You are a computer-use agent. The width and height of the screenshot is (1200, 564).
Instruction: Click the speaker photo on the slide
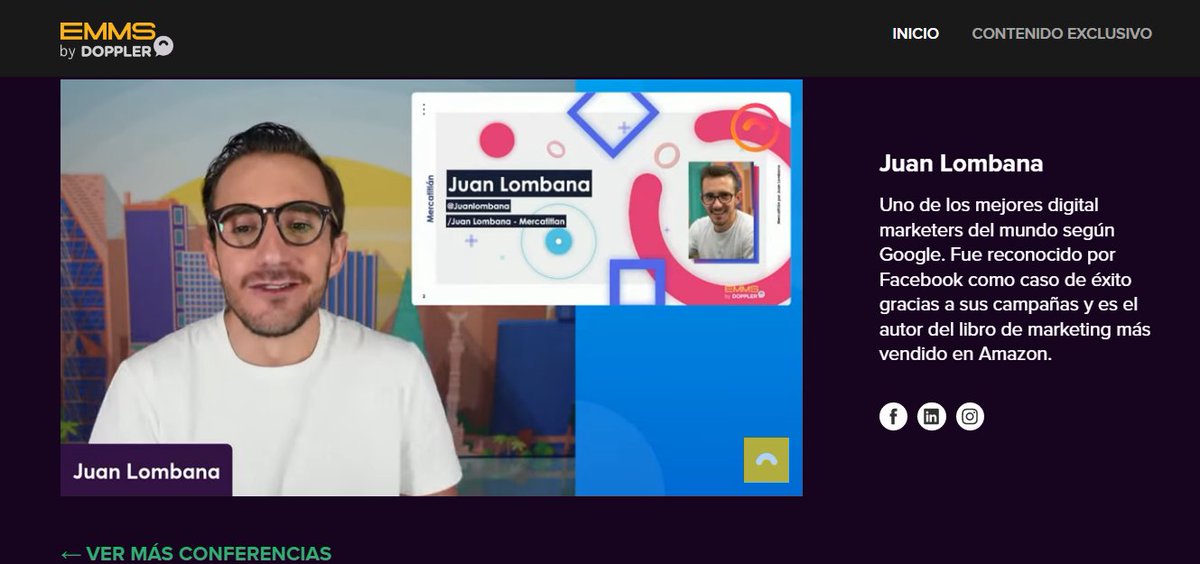[721, 211]
